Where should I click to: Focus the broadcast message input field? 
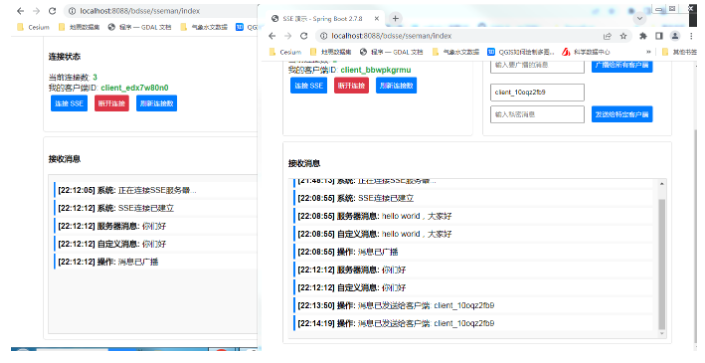[537, 66]
